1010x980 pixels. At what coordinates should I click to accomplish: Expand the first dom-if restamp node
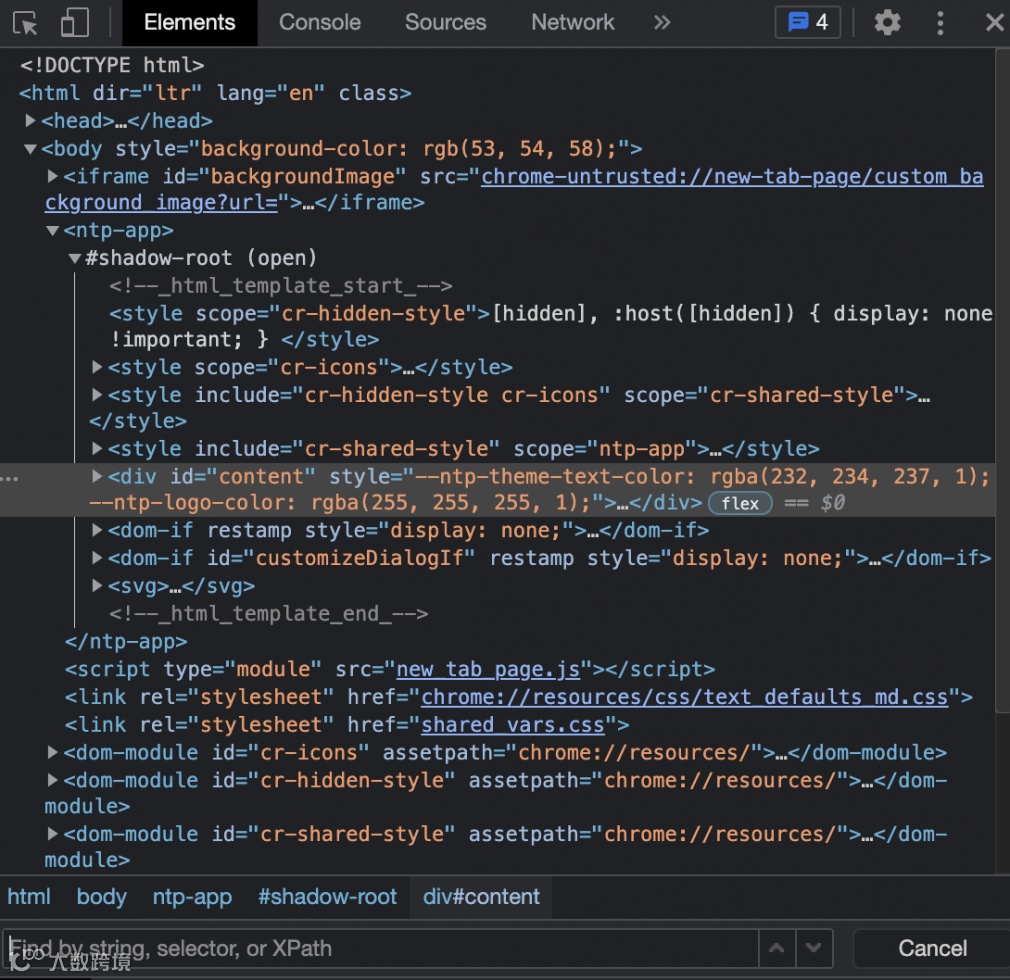coord(97,530)
